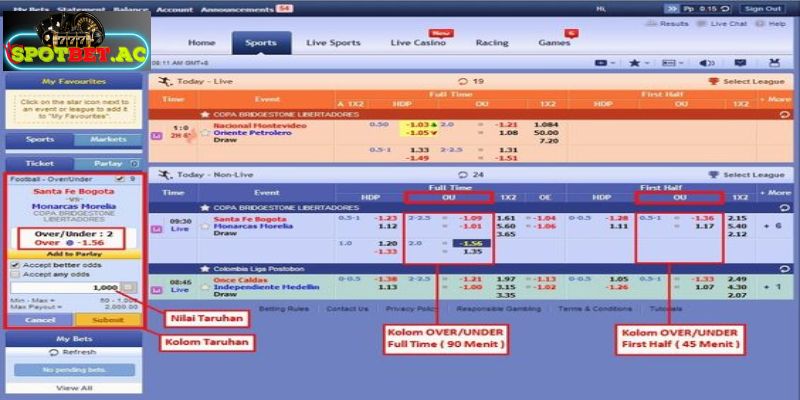Open Announcements in the top menu
Image resolution: width=800 pixels, height=400 pixels.
pyautogui.click(x=237, y=10)
